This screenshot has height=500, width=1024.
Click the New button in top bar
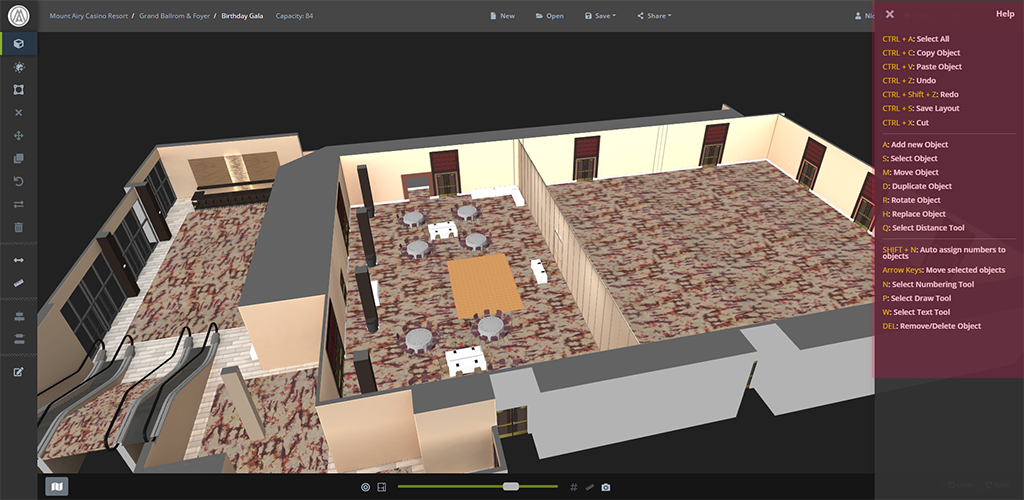[501, 16]
